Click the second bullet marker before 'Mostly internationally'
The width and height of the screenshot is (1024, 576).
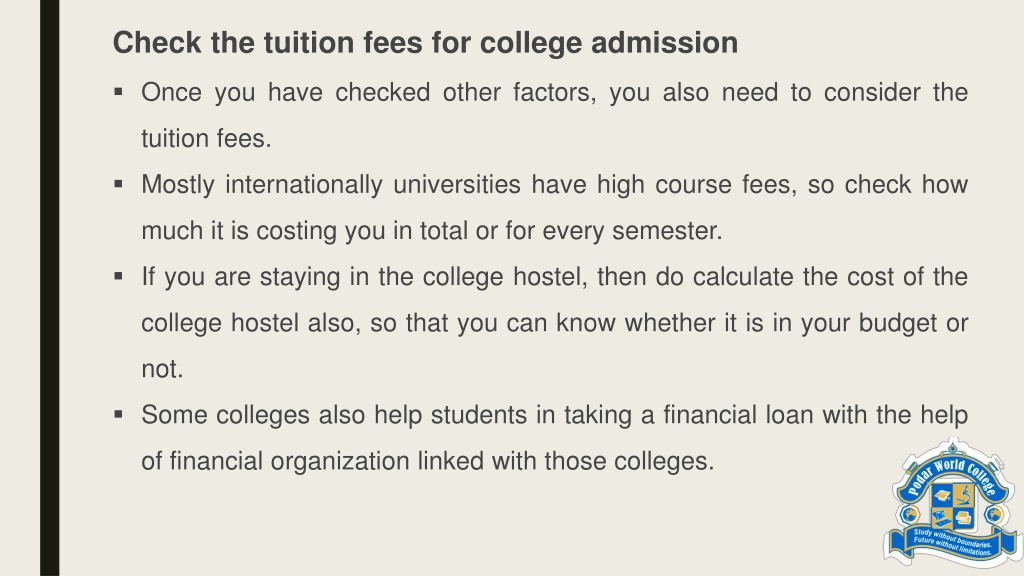coord(118,184)
